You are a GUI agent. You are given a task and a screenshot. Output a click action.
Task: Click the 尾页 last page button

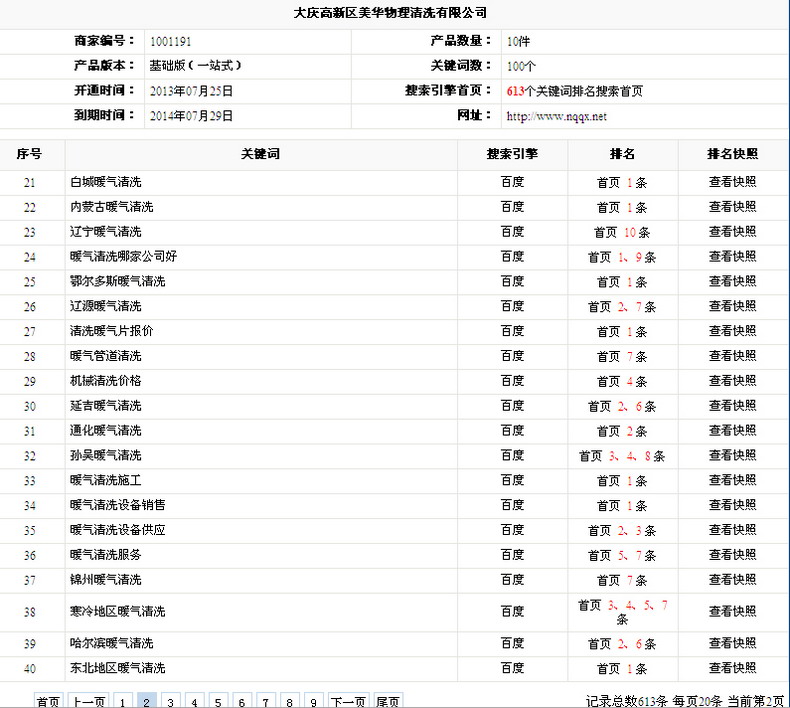[388, 701]
